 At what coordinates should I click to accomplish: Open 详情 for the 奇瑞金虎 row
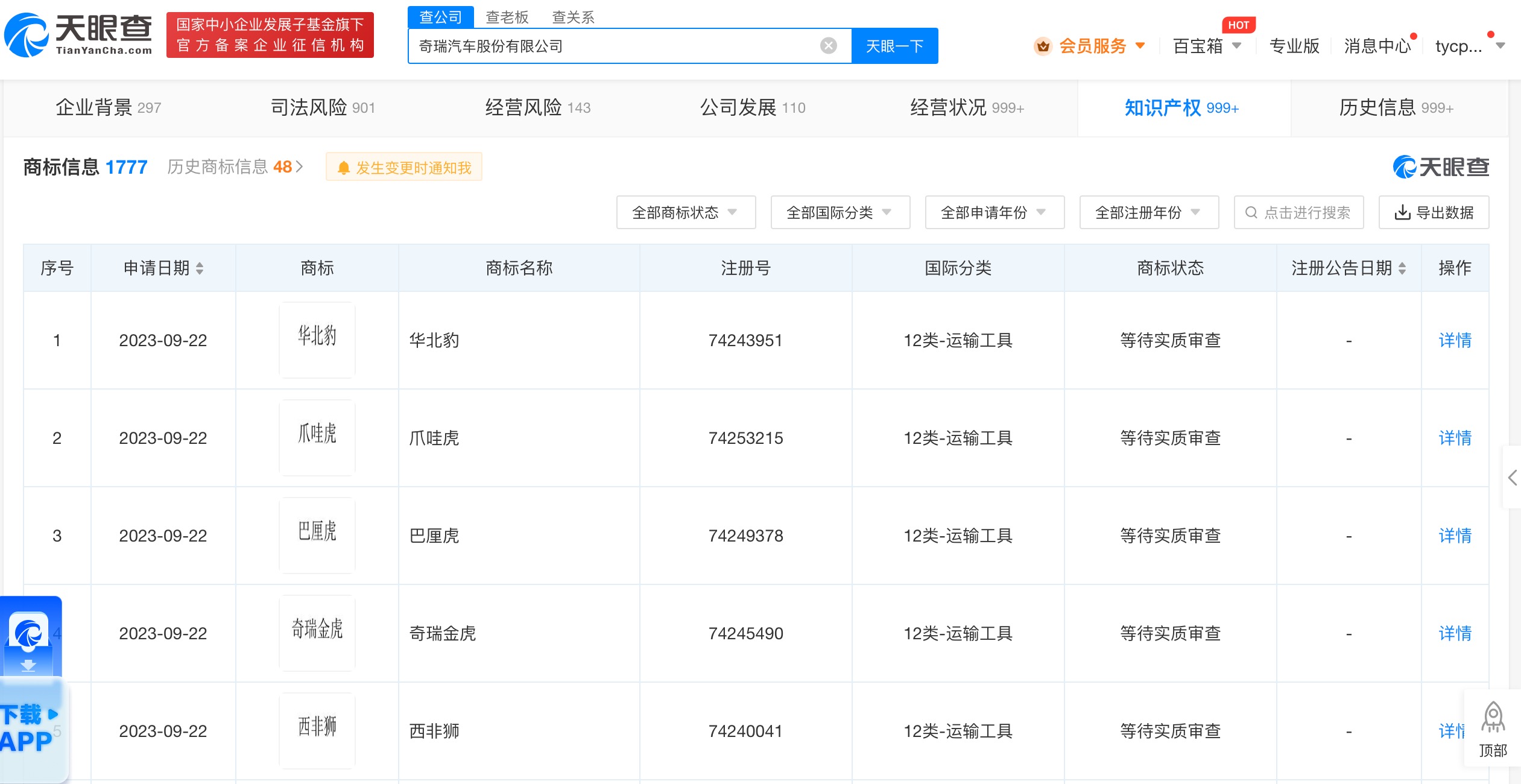click(x=1455, y=633)
